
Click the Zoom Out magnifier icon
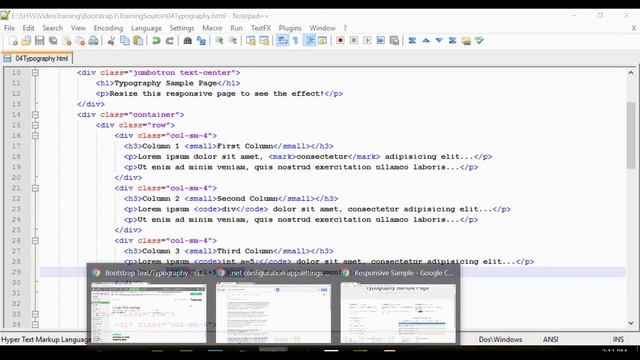(x=233, y=41)
